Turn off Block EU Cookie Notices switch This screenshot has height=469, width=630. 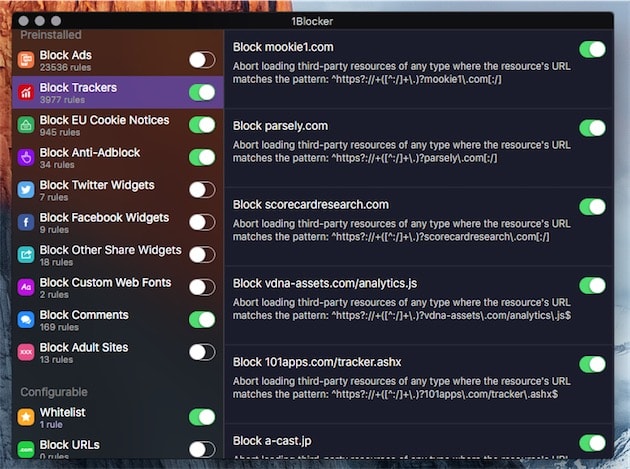click(202, 125)
